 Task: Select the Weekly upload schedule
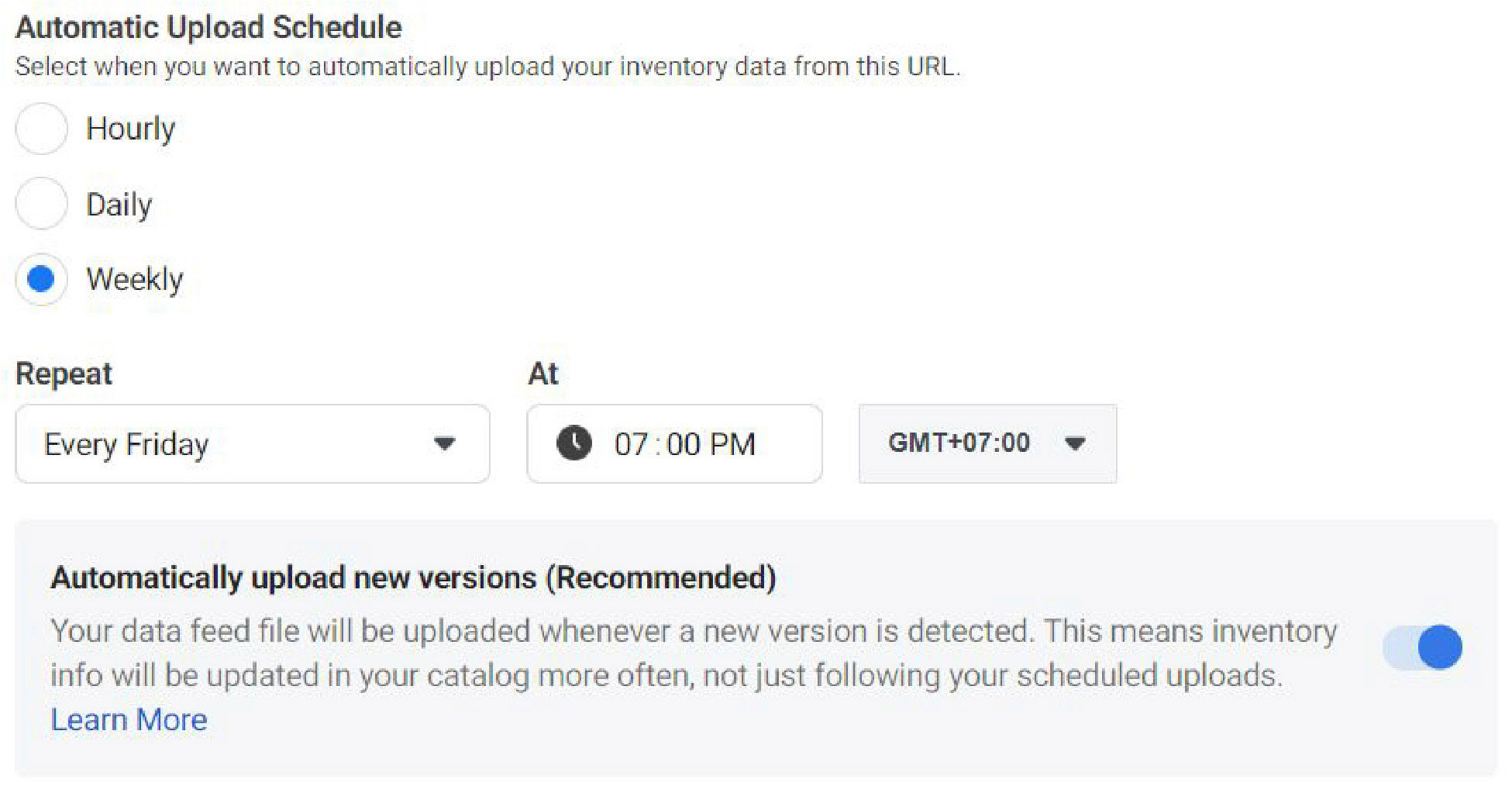[x=41, y=280]
